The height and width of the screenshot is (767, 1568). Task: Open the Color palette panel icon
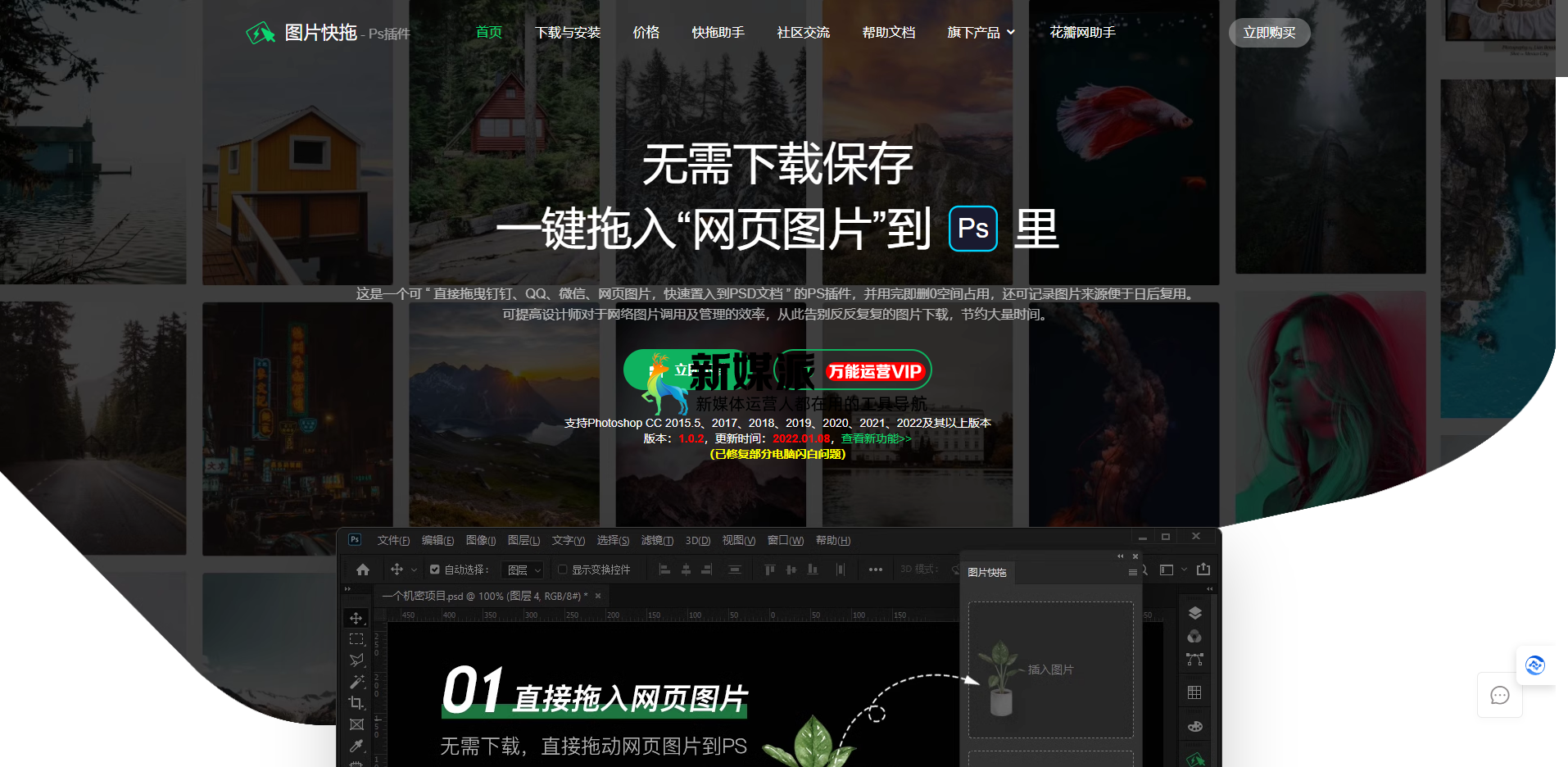pyautogui.click(x=1194, y=726)
